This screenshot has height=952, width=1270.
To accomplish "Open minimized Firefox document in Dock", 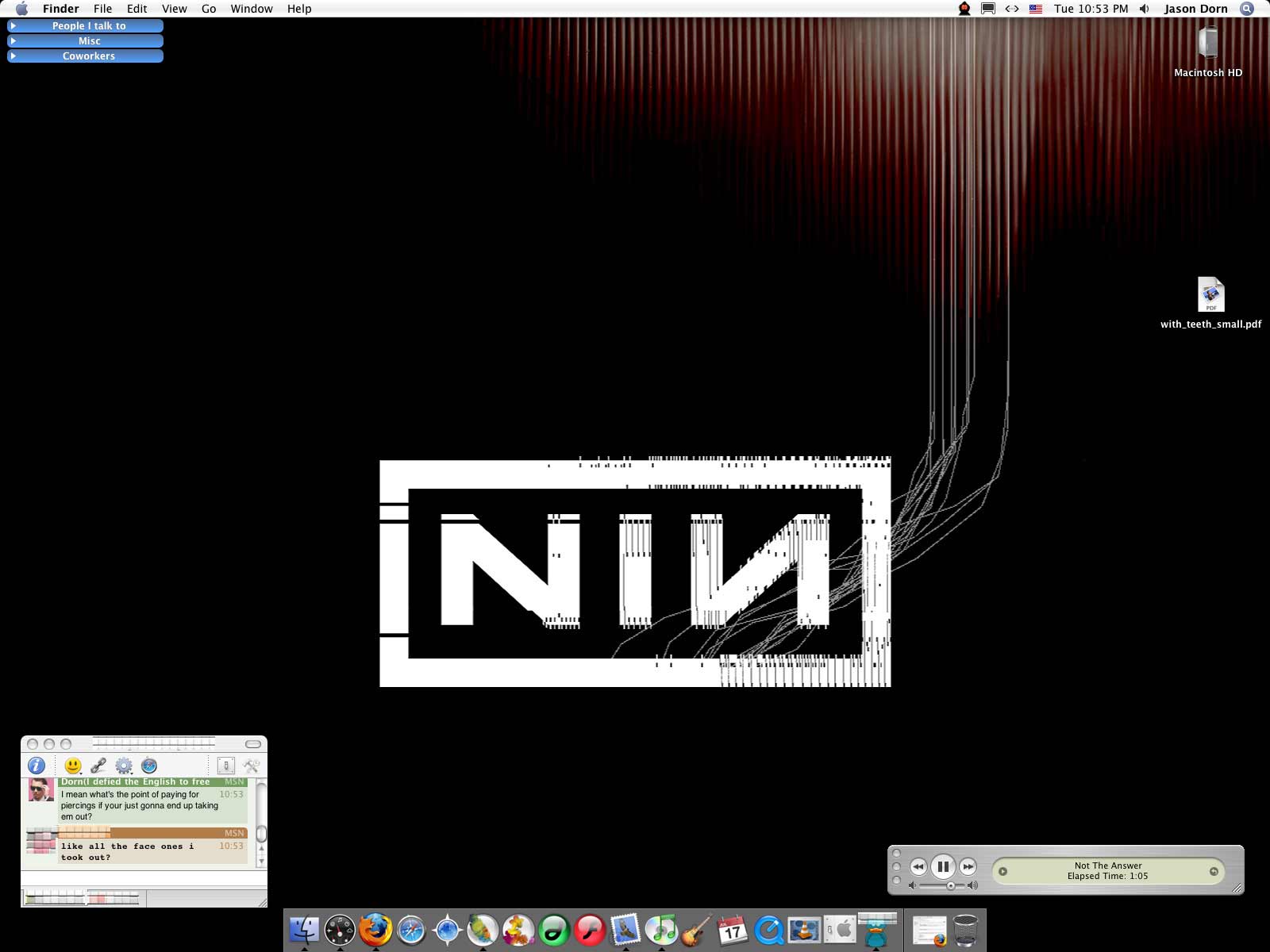I will 929,930.
